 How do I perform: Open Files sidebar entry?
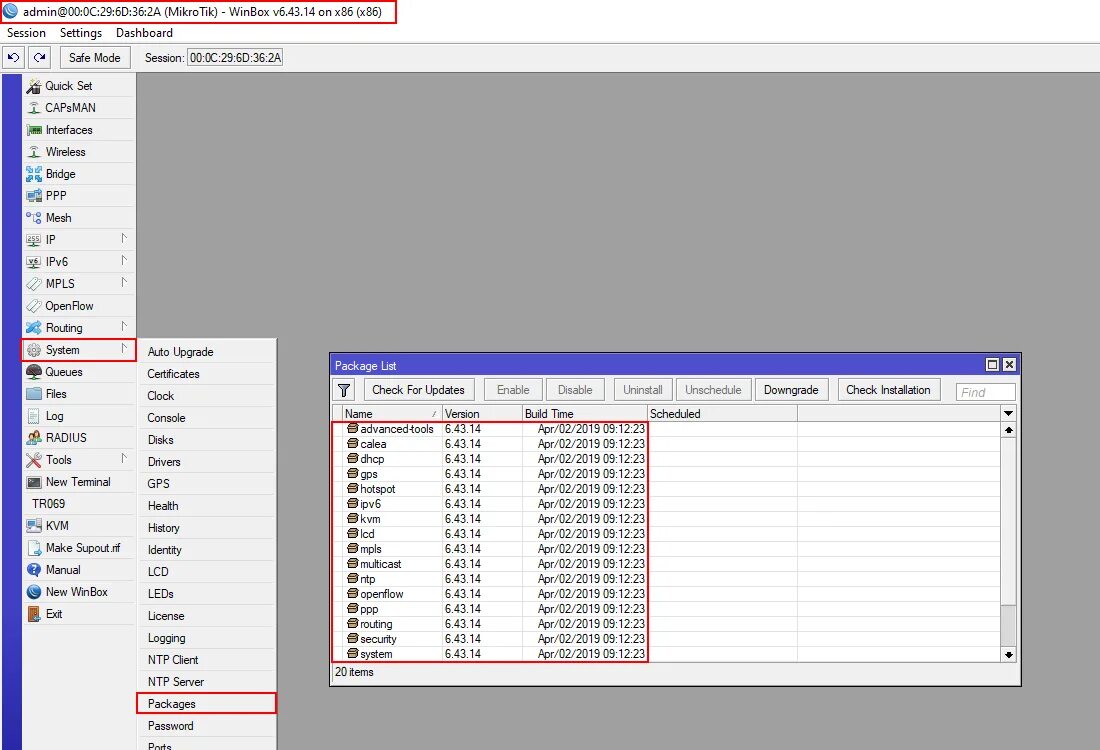coord(79,394)
